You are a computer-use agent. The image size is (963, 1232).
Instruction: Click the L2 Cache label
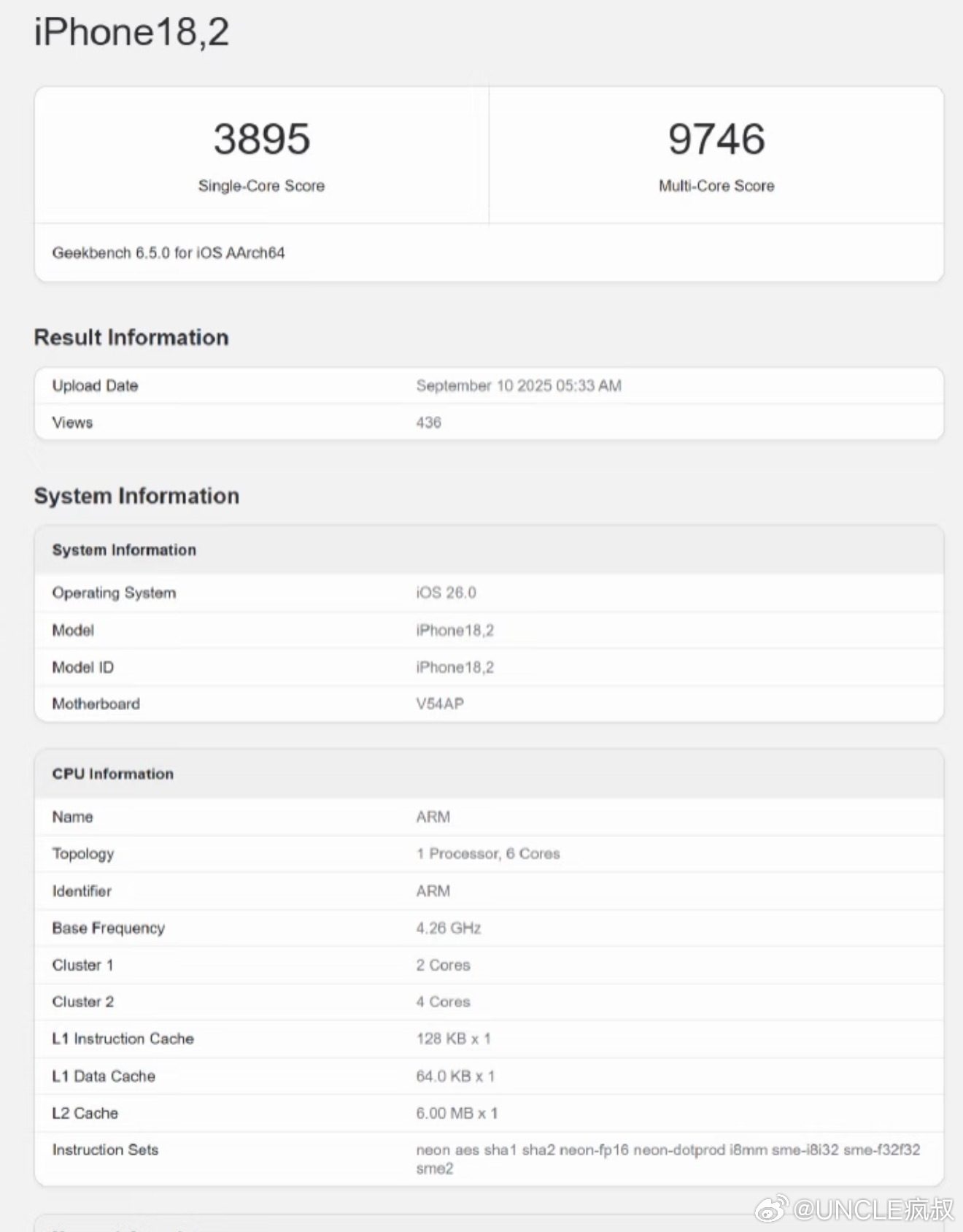[85, 1113]
